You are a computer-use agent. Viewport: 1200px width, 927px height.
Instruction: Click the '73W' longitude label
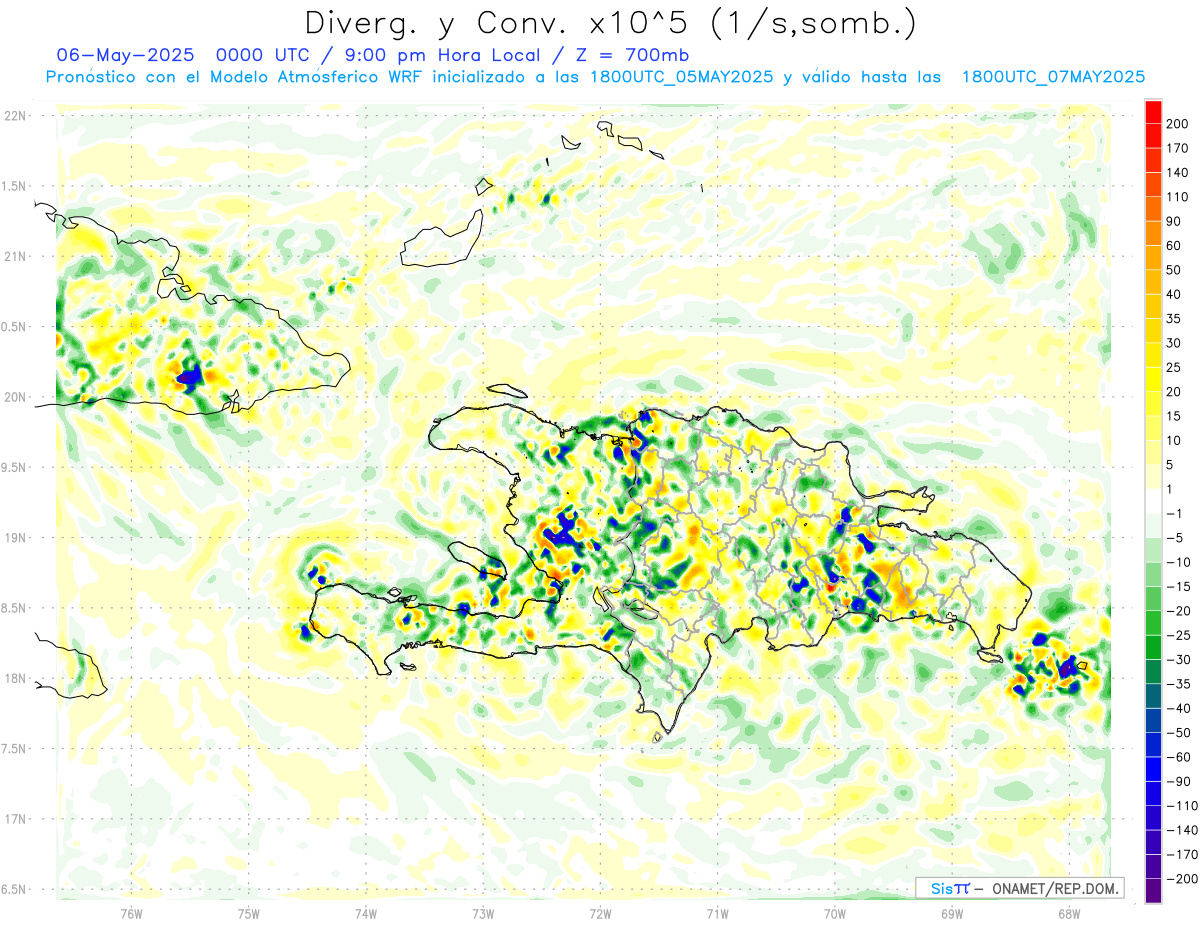pos(482,913)
